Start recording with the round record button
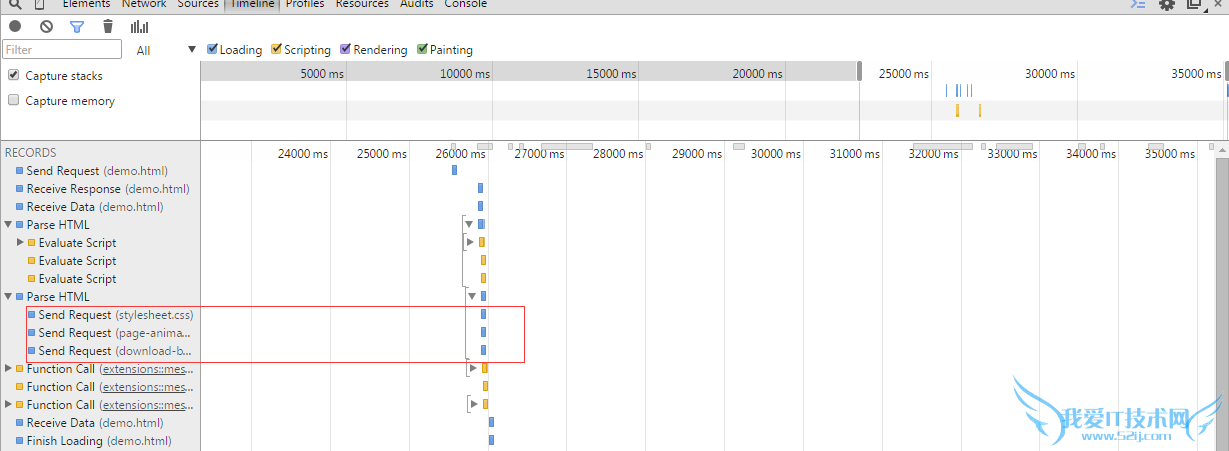This screenshot has width=1229, height=451. pyautogui.click(x=15, y=27)
